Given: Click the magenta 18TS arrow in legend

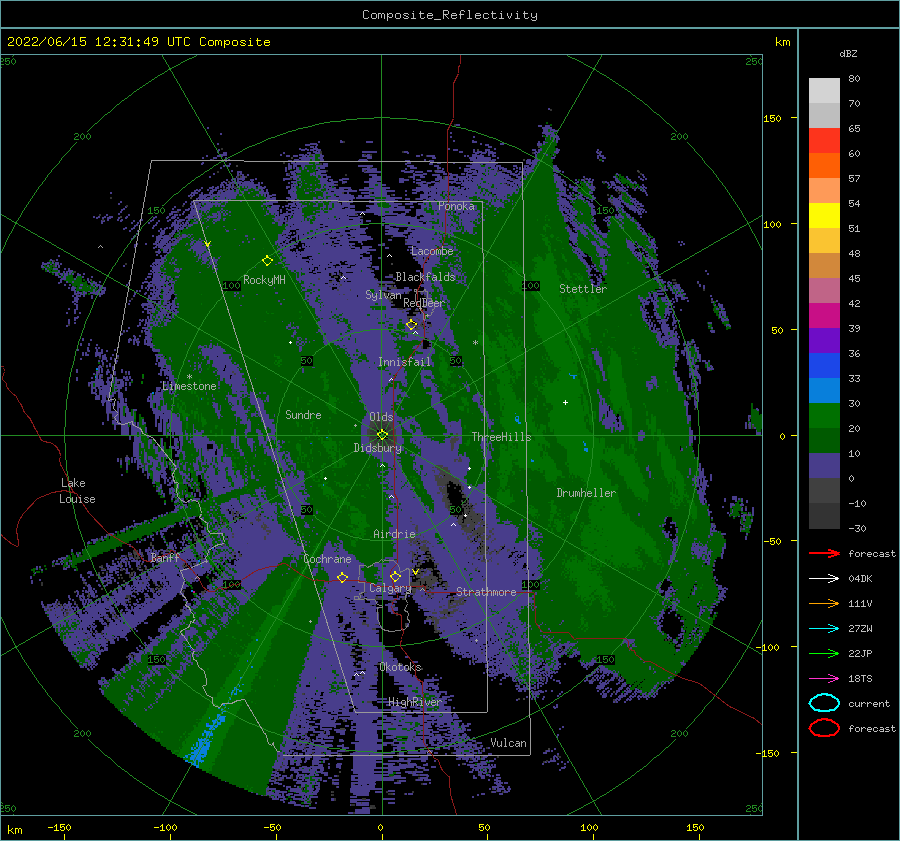Looking at the screenshot, I should click(x=824, y=679).
